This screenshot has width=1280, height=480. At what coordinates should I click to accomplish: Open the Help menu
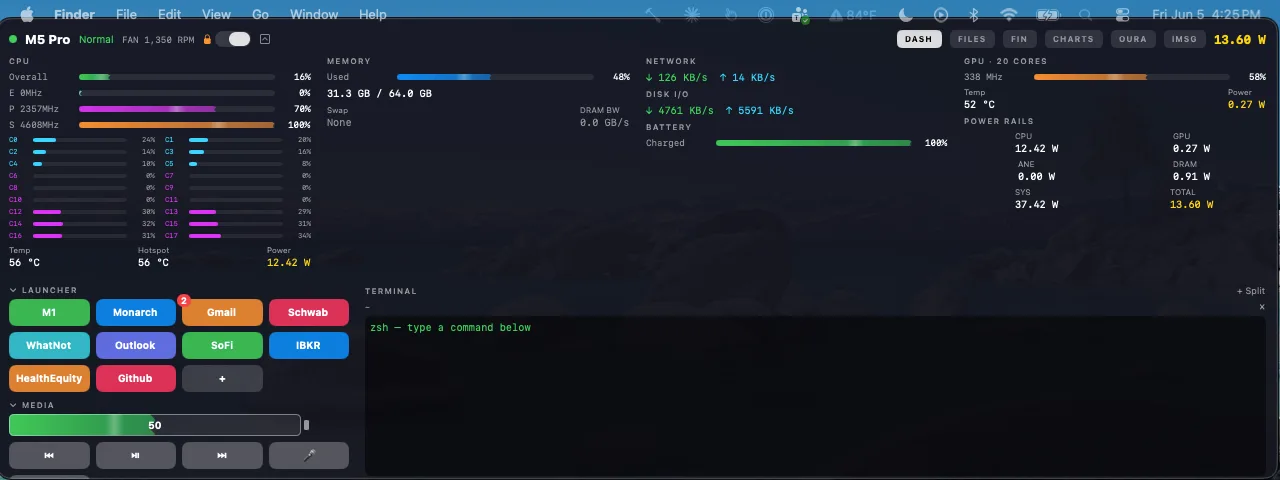coord(372,15)
